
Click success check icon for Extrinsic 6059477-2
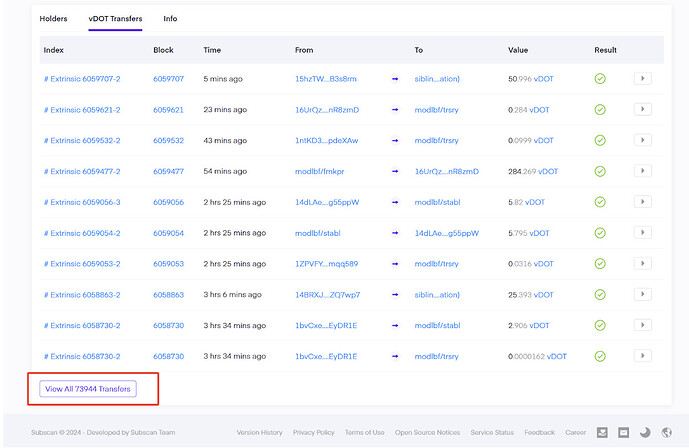600,171
